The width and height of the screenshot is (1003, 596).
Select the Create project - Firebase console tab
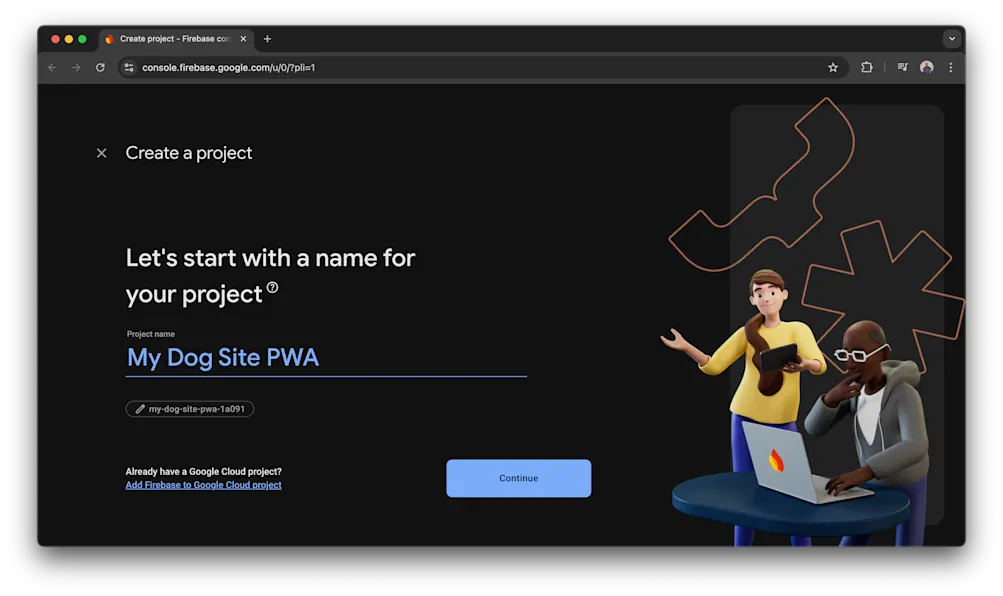click(175, 39)
